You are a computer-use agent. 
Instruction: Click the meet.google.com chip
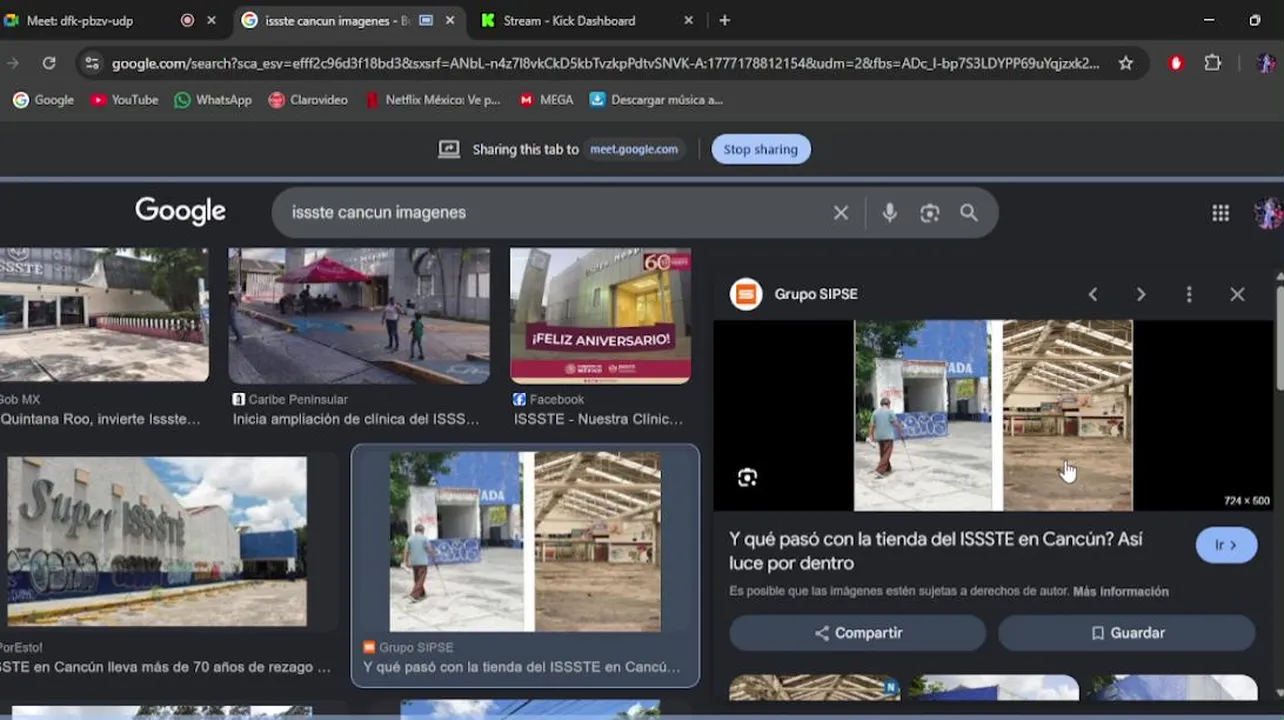coord(634,149)
